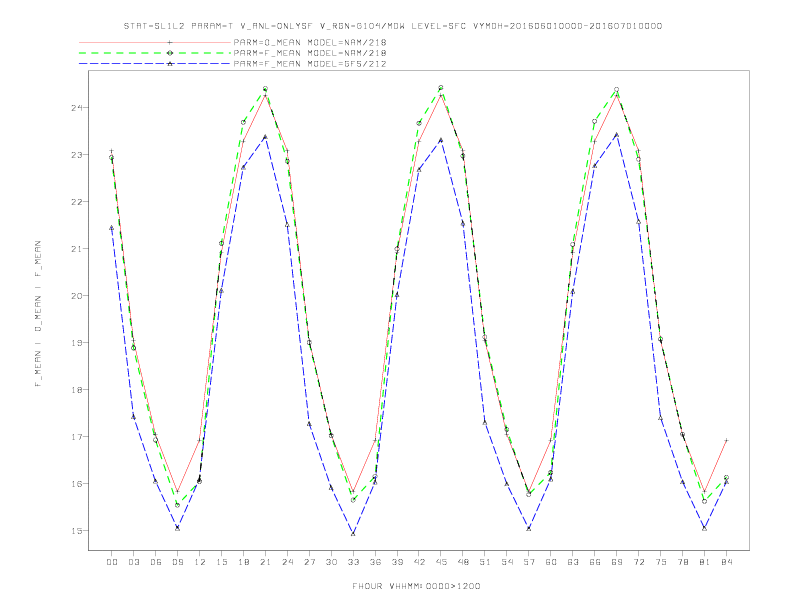Click x-axis forecast hour label 54
This screenshot has width=792, height=612.
pos(507,562)
